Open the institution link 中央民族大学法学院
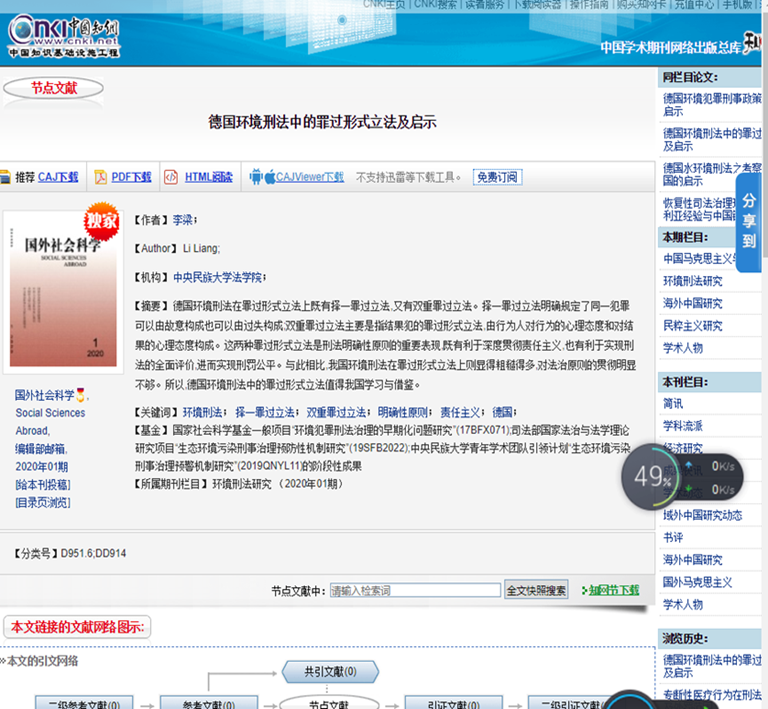This screenshot has height=709, width=768. click(217, 277)
